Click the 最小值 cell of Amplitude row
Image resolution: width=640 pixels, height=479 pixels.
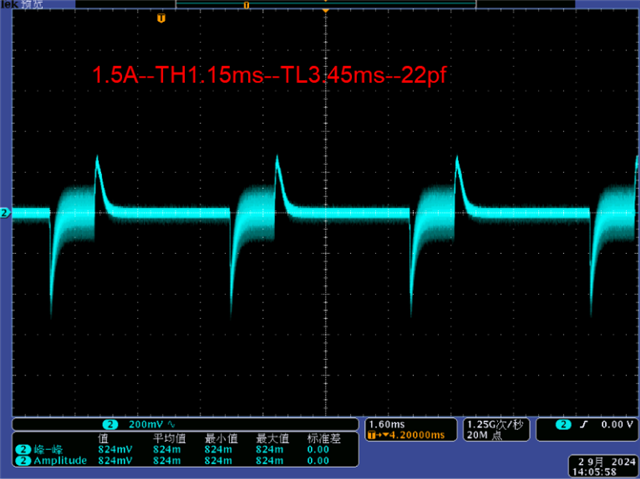pos(218,461)
